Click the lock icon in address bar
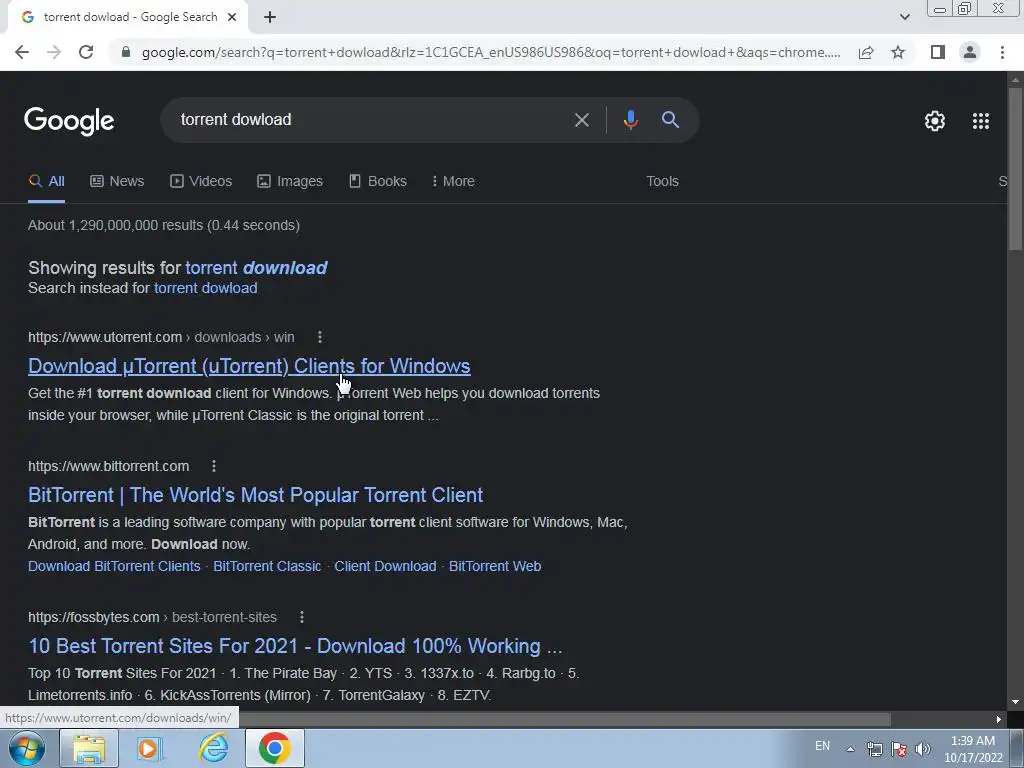This screenshot has height=768, width=1024. click(126, 52)
